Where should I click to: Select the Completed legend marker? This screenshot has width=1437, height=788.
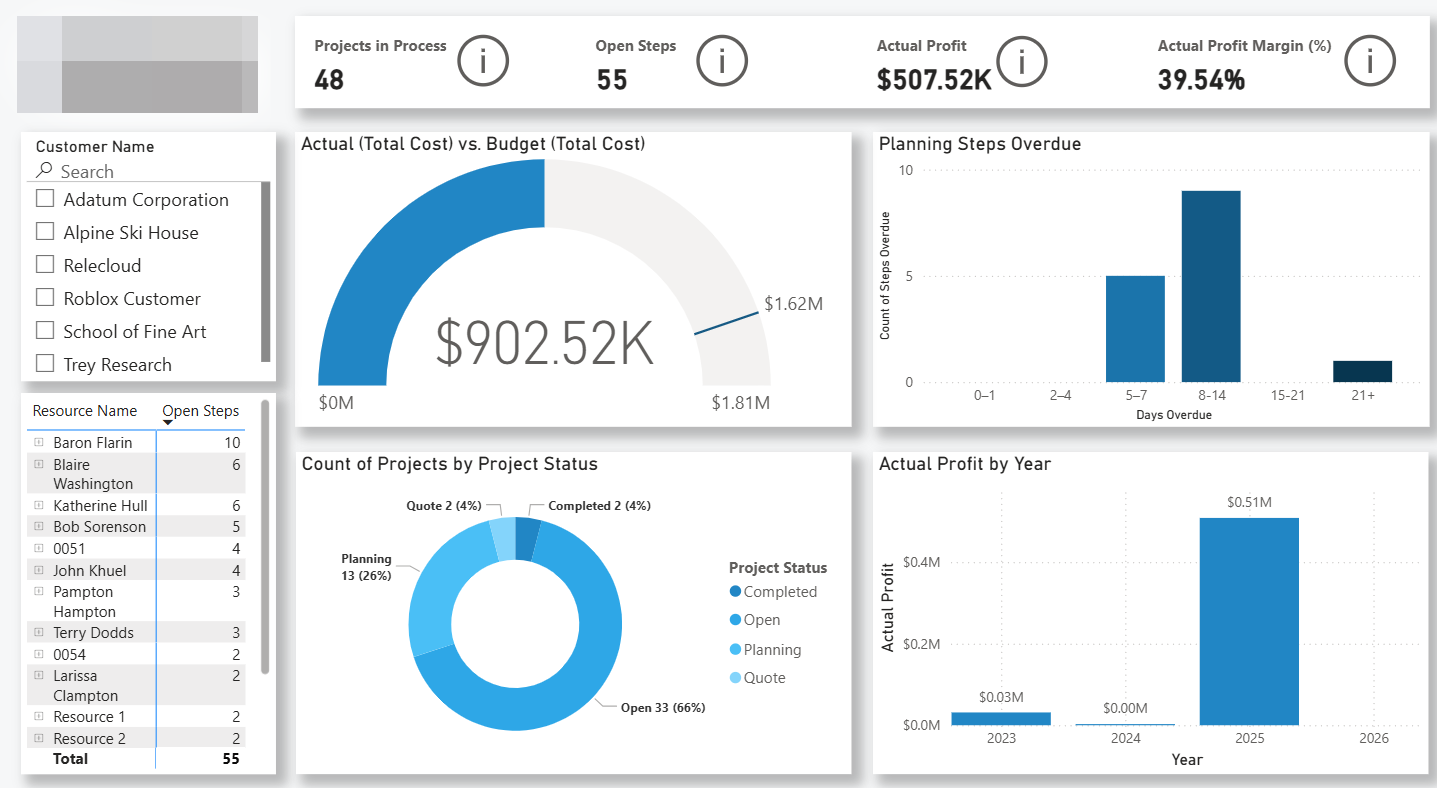(735, 592)
